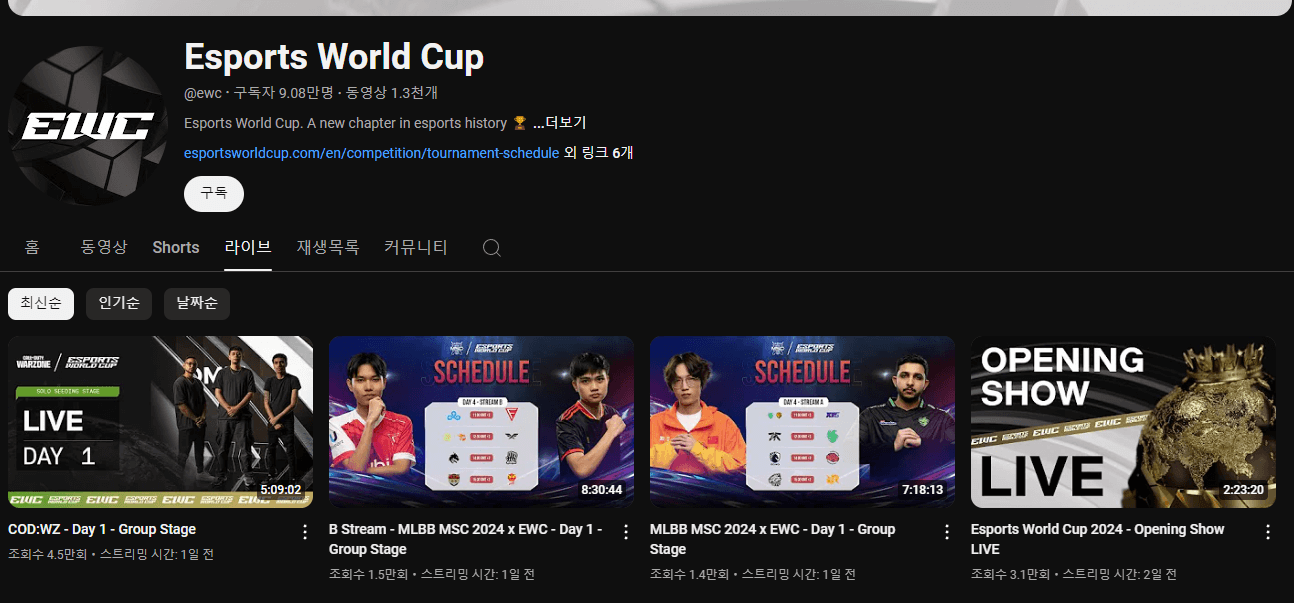Viewport: 1294px width, 603px height.
Task: Open the Opening Show LIVE thumbnail
Action: [1123, 422]
